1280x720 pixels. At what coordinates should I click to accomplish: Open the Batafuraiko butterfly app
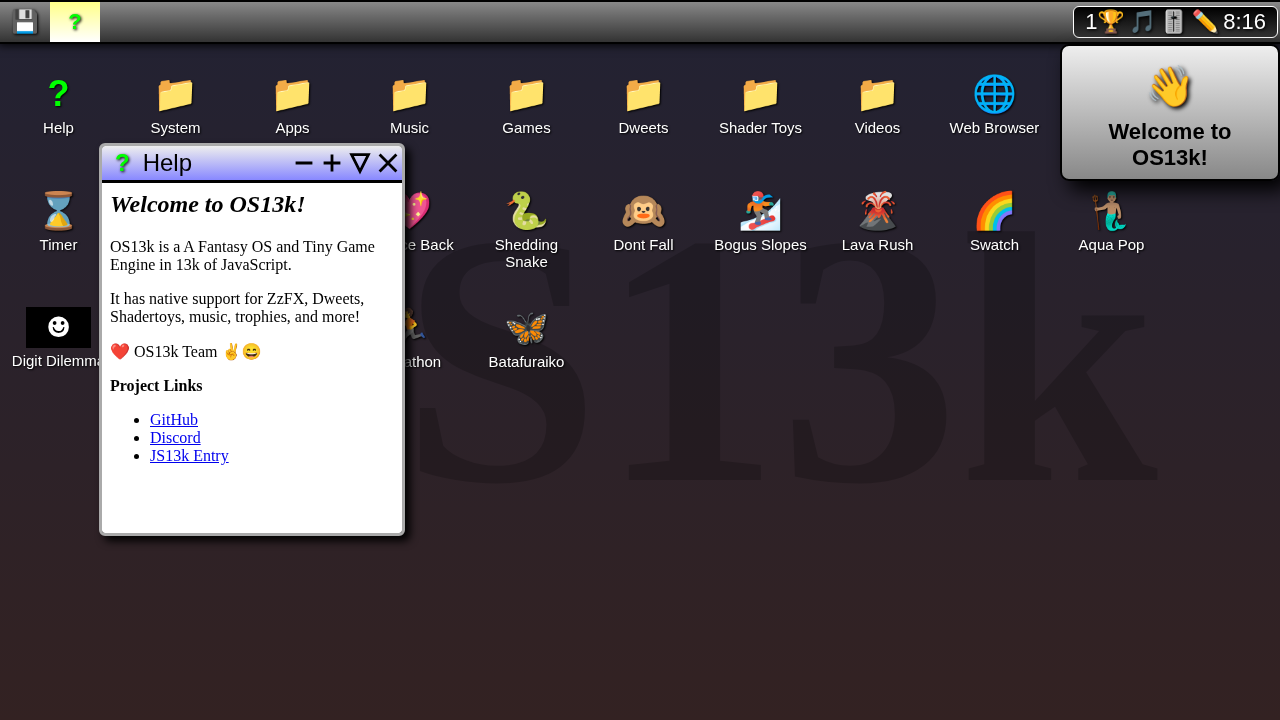tap(526, 338)
